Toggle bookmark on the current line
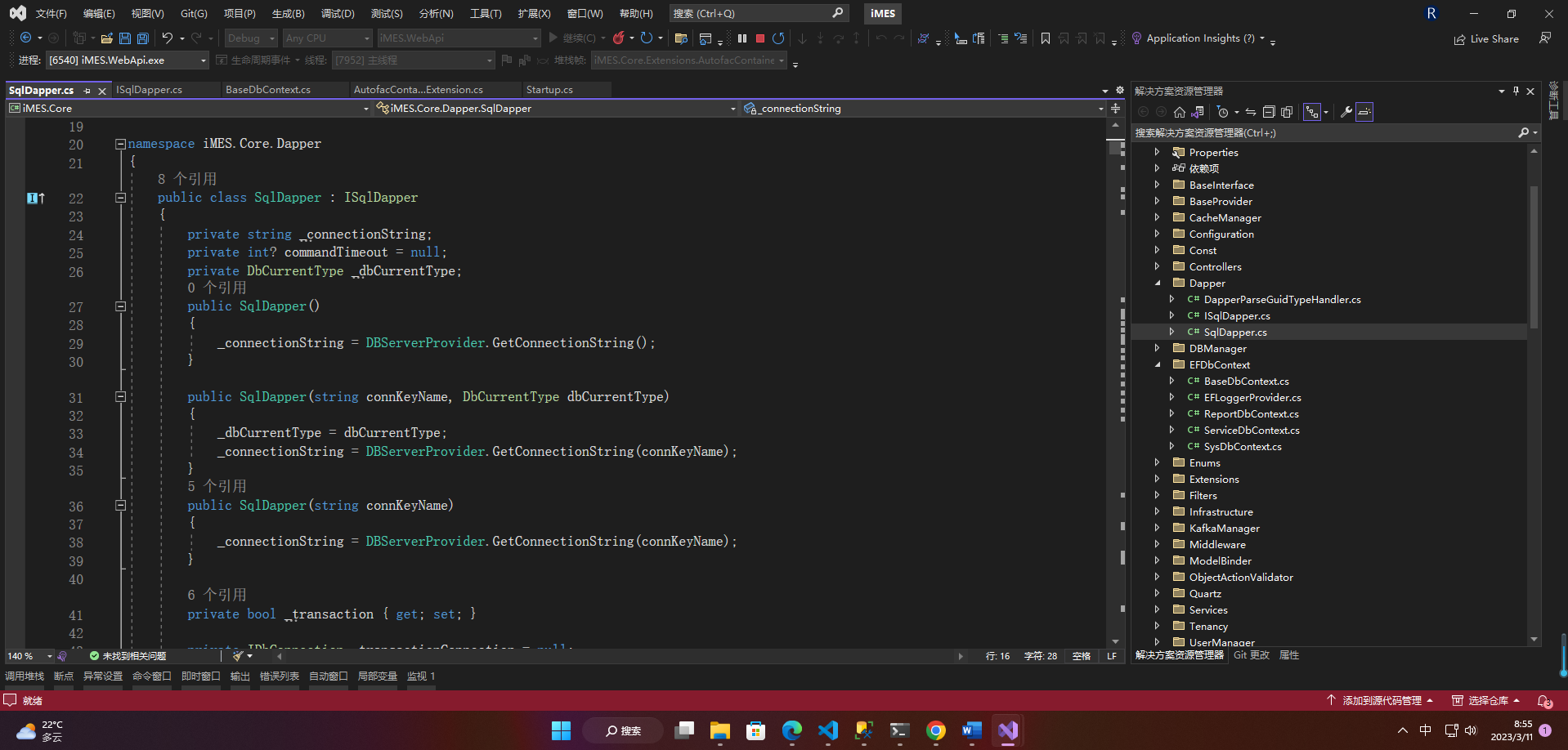Viewport: 1568px width, 750px height. tap(1045, 38)
